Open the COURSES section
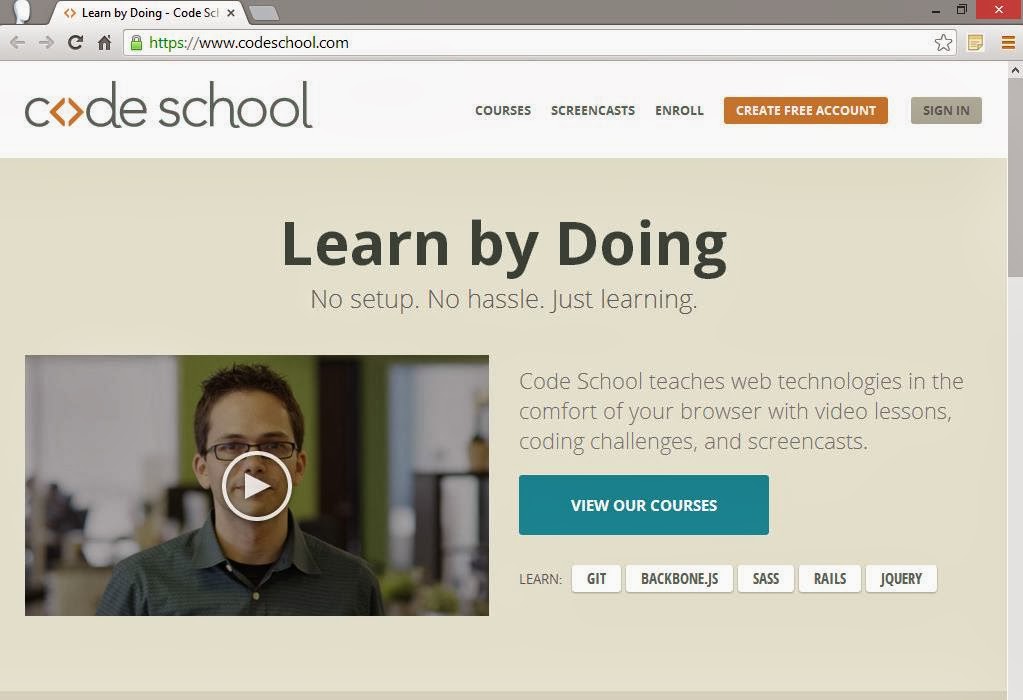Viewport: 1023px width, 700px height. point(502,110)
